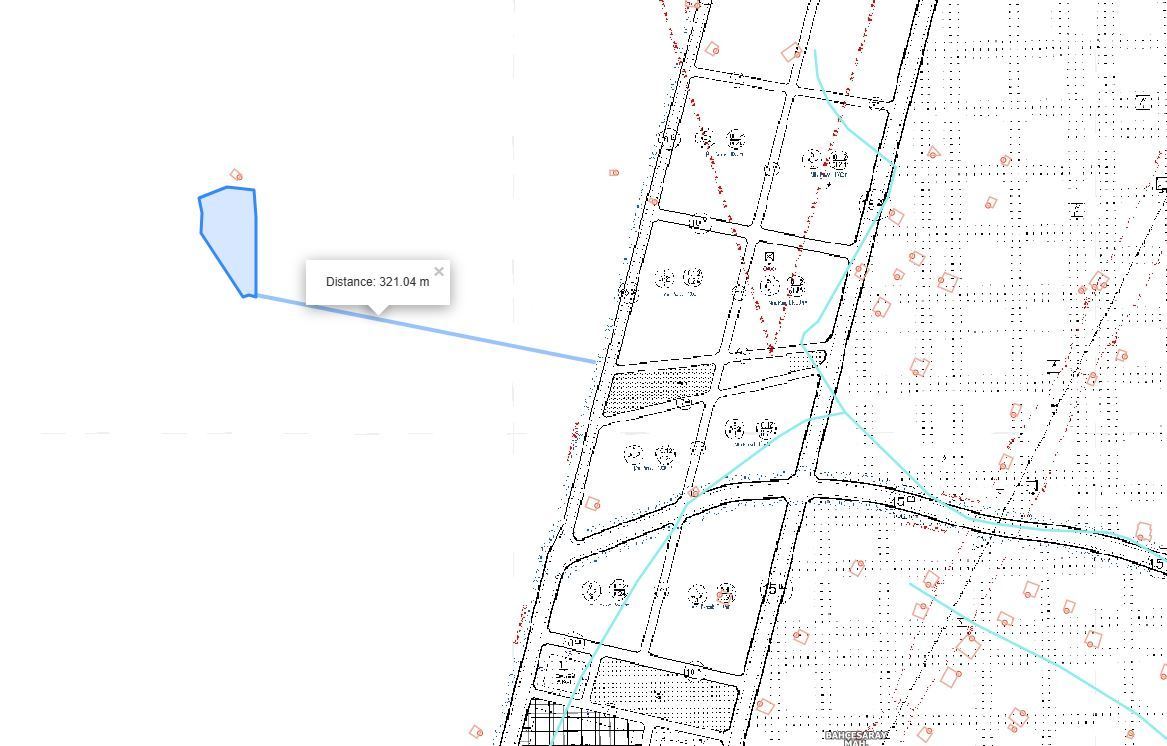Click the boxed X symbol inside the city block

(x=770, y=257)
